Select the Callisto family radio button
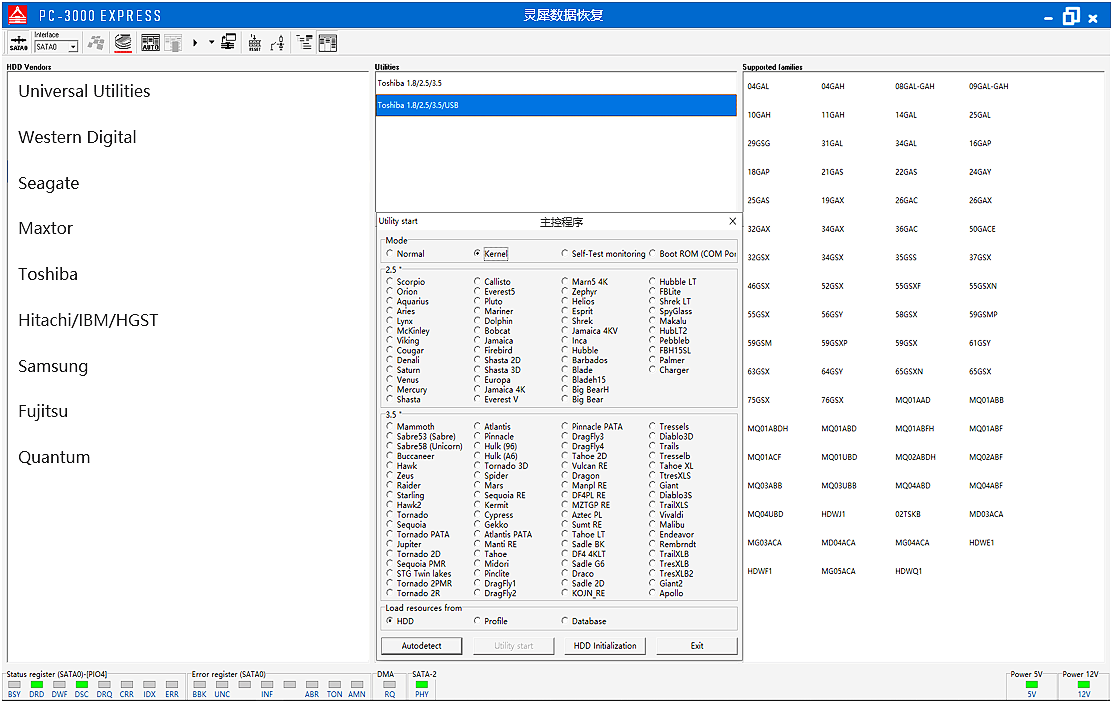 coord(477,281)
